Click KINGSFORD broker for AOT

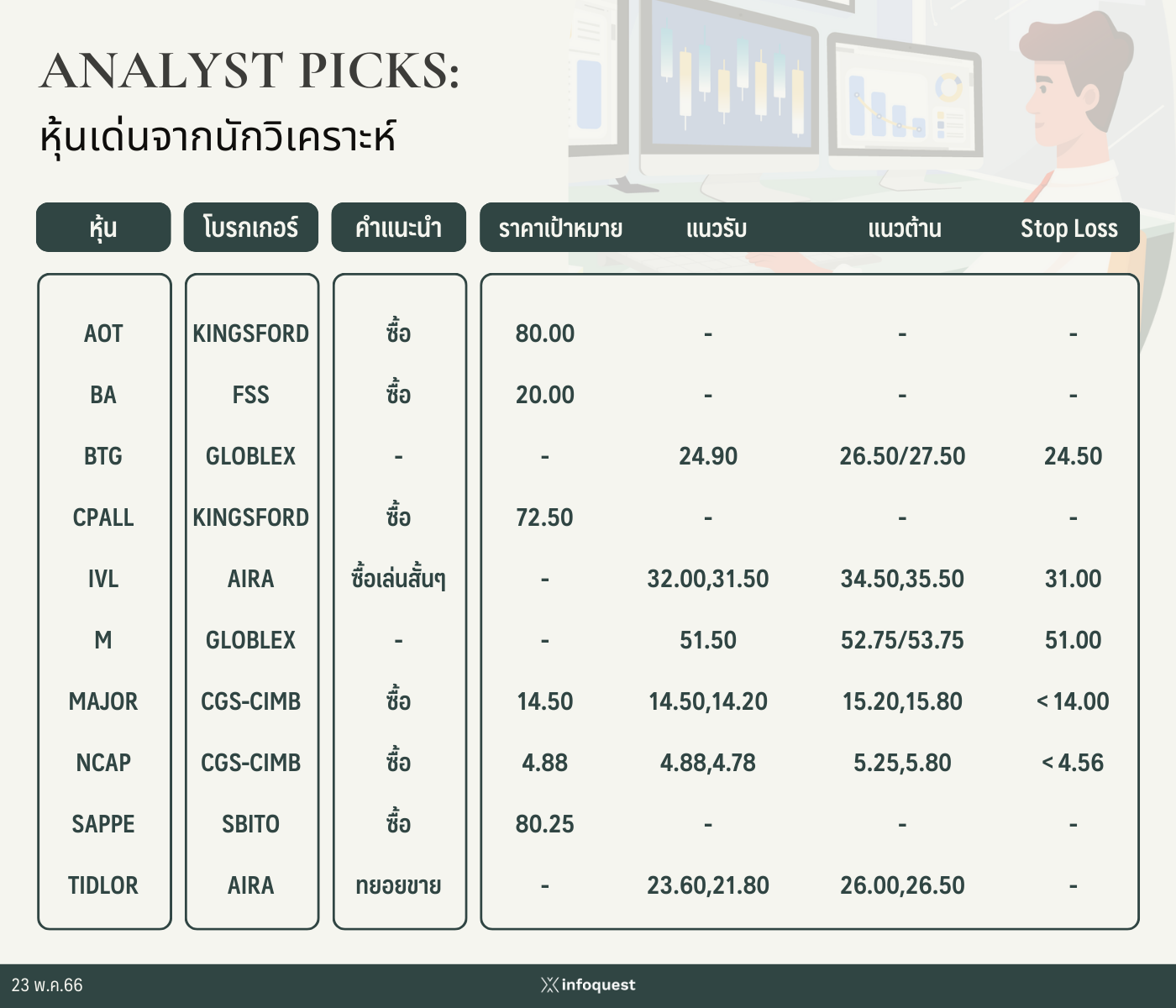point(251,333)
